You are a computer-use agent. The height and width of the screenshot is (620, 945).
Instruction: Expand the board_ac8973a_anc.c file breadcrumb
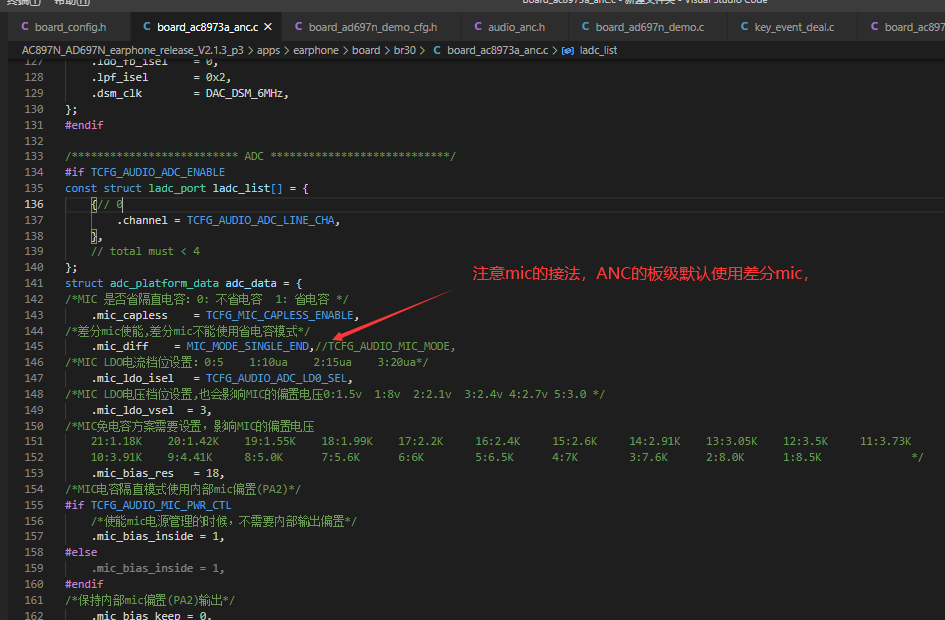coord(497,50)
